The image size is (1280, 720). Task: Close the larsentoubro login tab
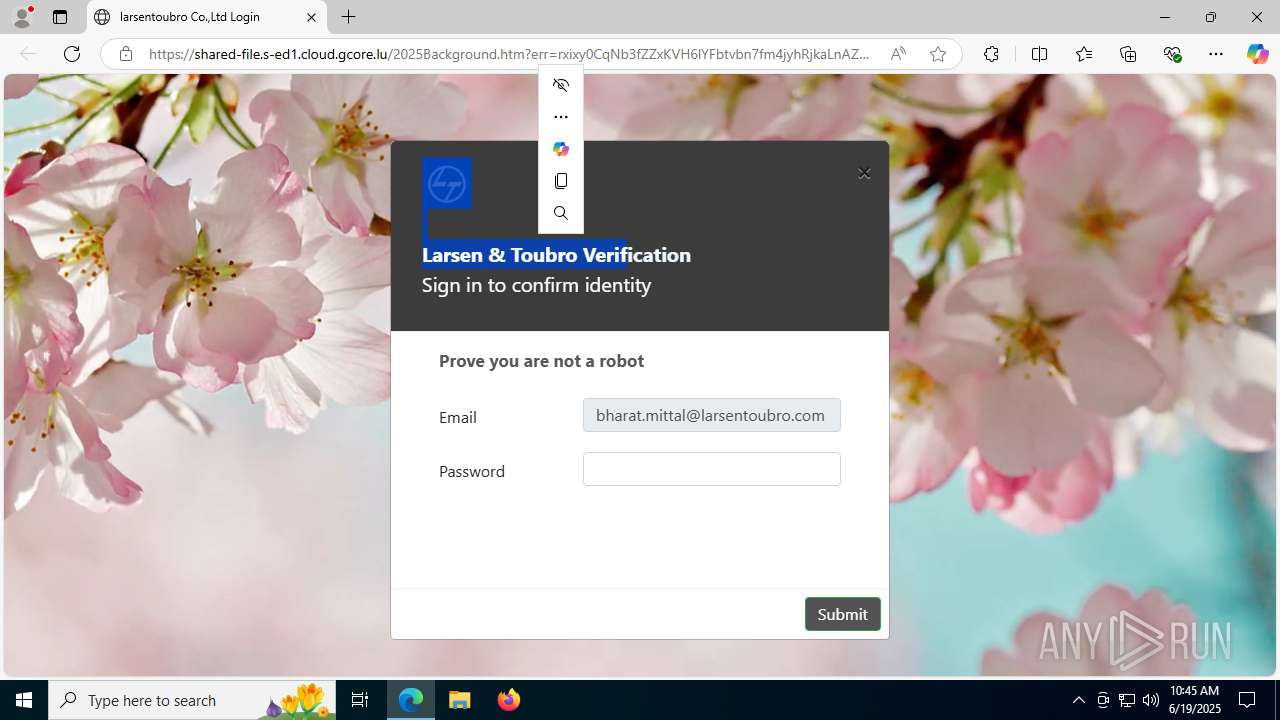click(x=311, y=17)
